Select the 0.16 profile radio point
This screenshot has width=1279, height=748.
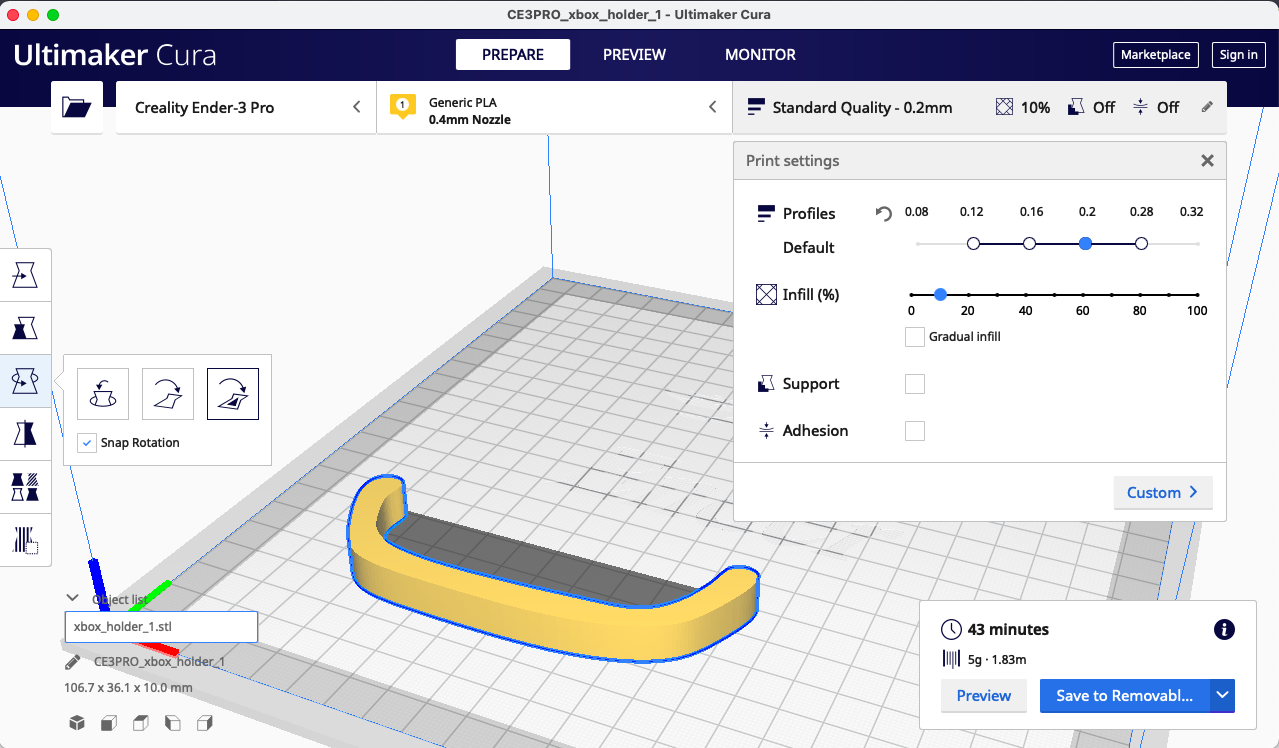1029,243
